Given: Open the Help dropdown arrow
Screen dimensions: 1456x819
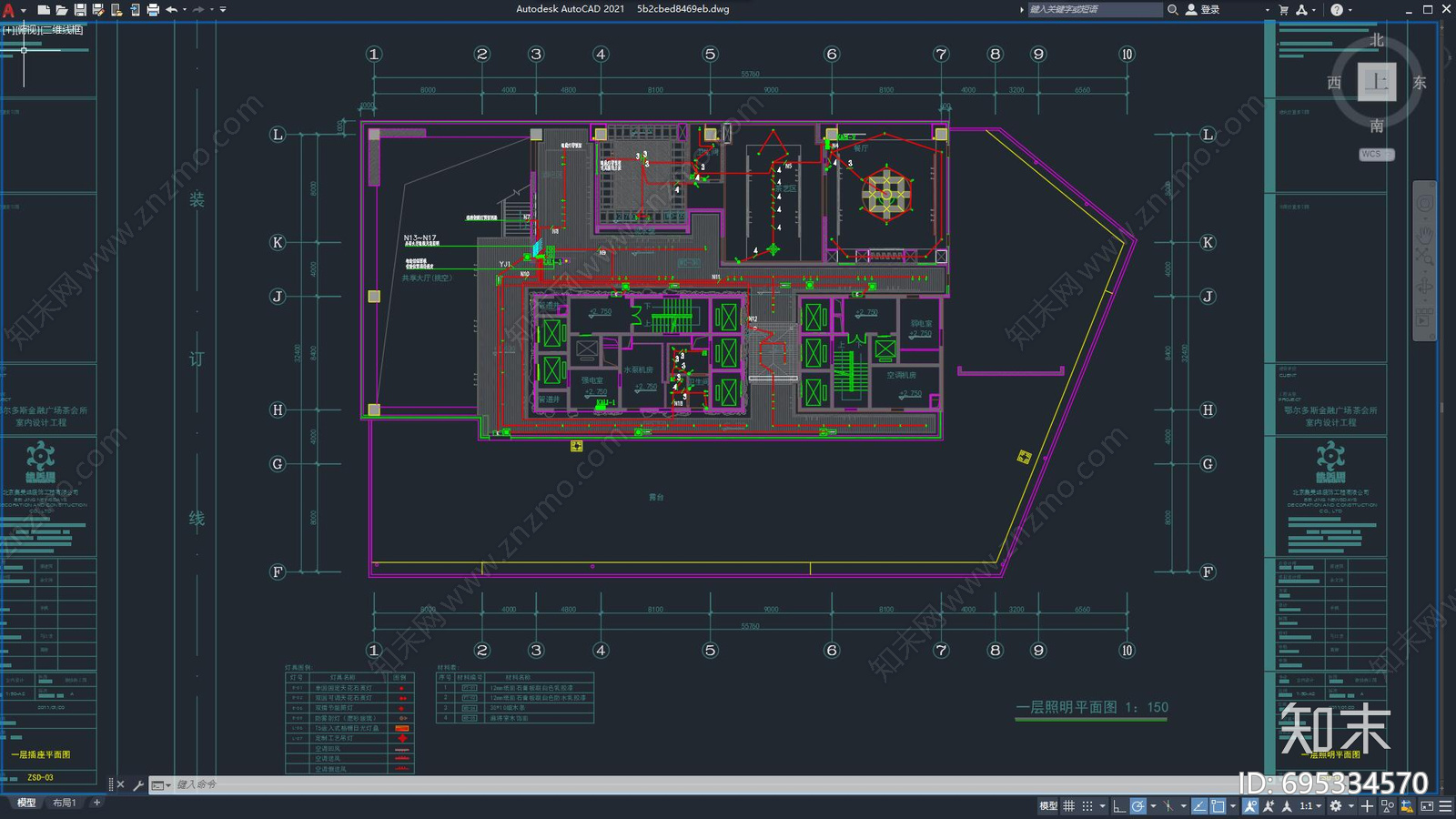Looking at the screenshot, I should click(x=1350, y=10).
